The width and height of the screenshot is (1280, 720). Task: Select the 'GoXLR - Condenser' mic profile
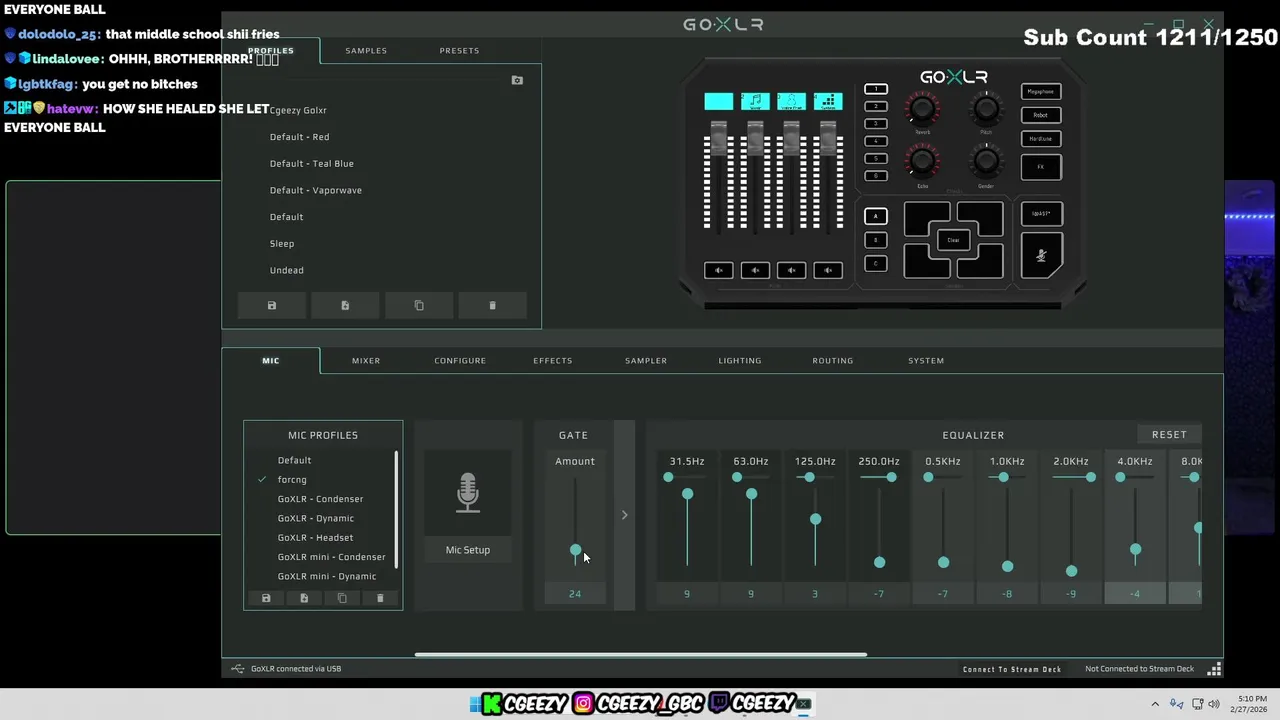click(320, 499)
